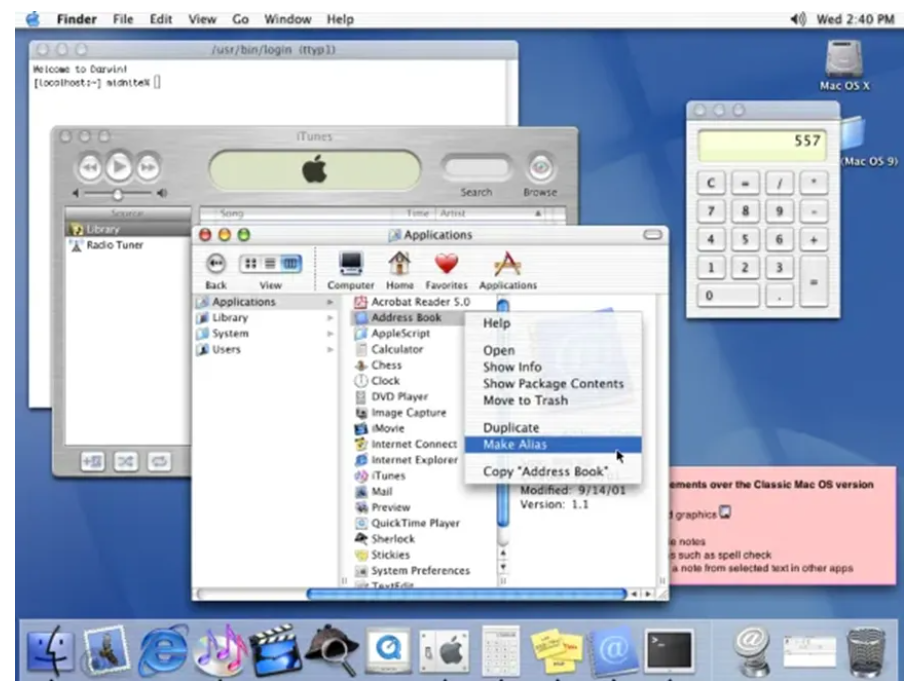
Task: Expand the Applications folder arrow
Action: [x=330, y=302]
